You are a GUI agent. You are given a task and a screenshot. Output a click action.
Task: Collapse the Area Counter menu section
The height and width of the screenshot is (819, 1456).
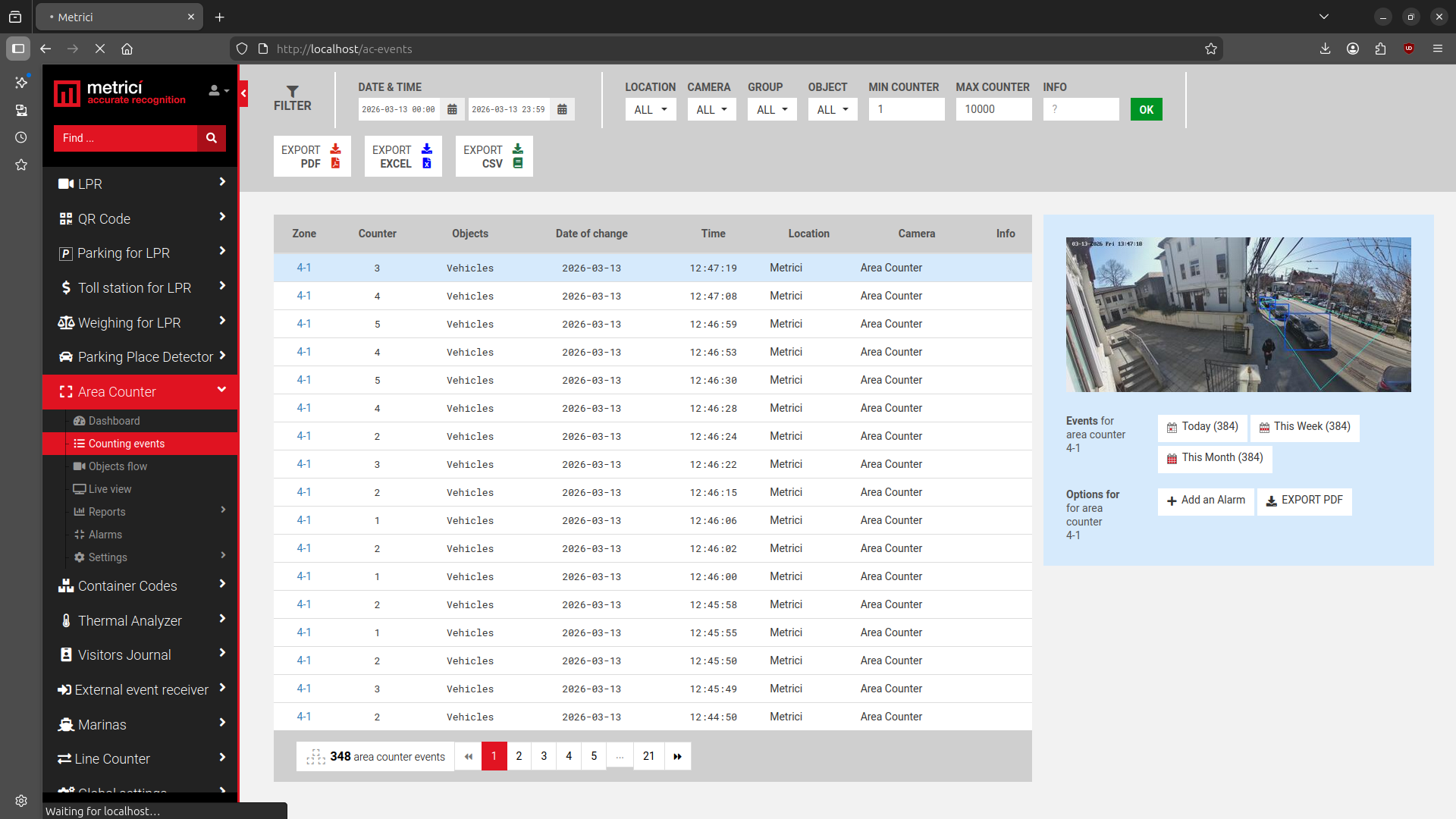pos(140,391)
